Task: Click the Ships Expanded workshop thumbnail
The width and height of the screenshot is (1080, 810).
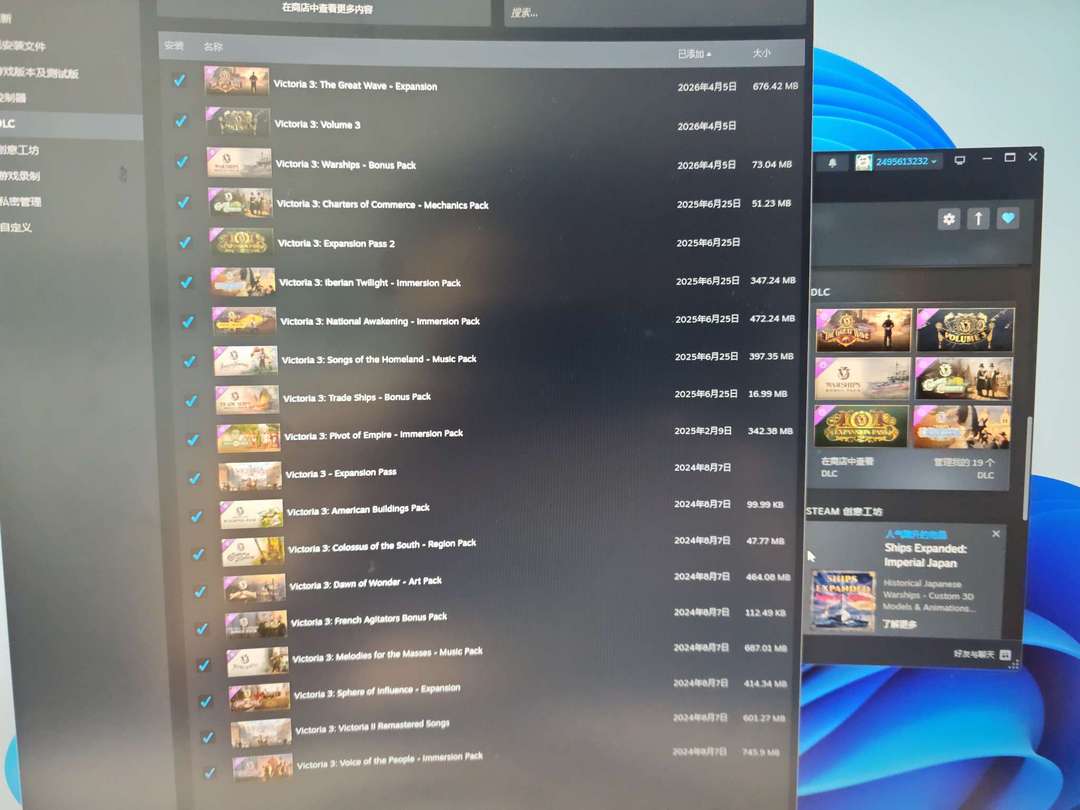Action: tap(843, 599)
